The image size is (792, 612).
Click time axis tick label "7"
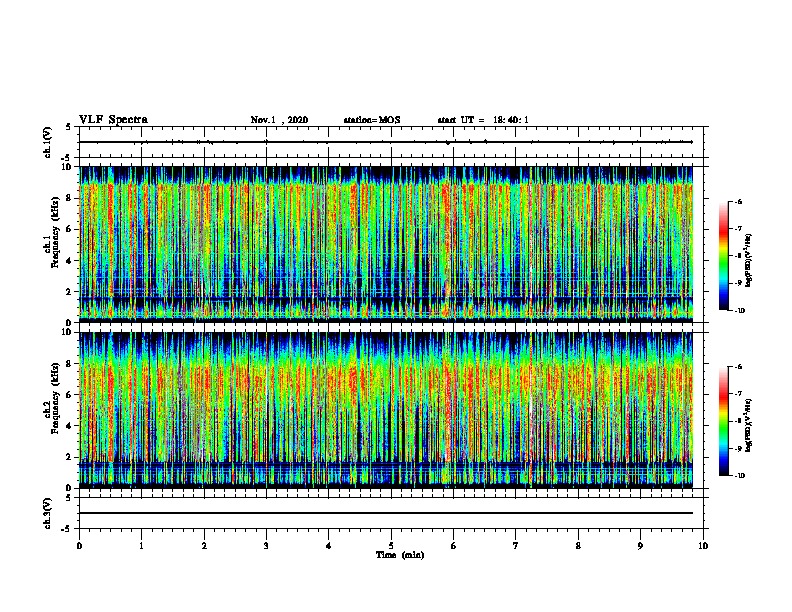pyautogui.click(x=516, y=546)
